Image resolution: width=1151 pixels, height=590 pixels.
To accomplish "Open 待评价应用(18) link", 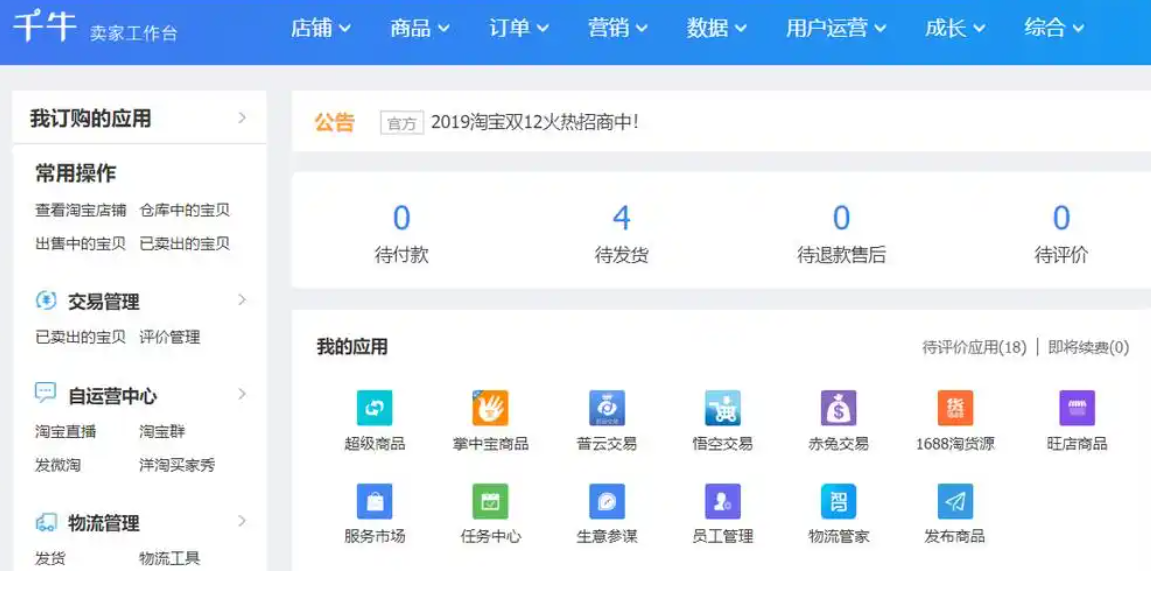I will 974,347.
